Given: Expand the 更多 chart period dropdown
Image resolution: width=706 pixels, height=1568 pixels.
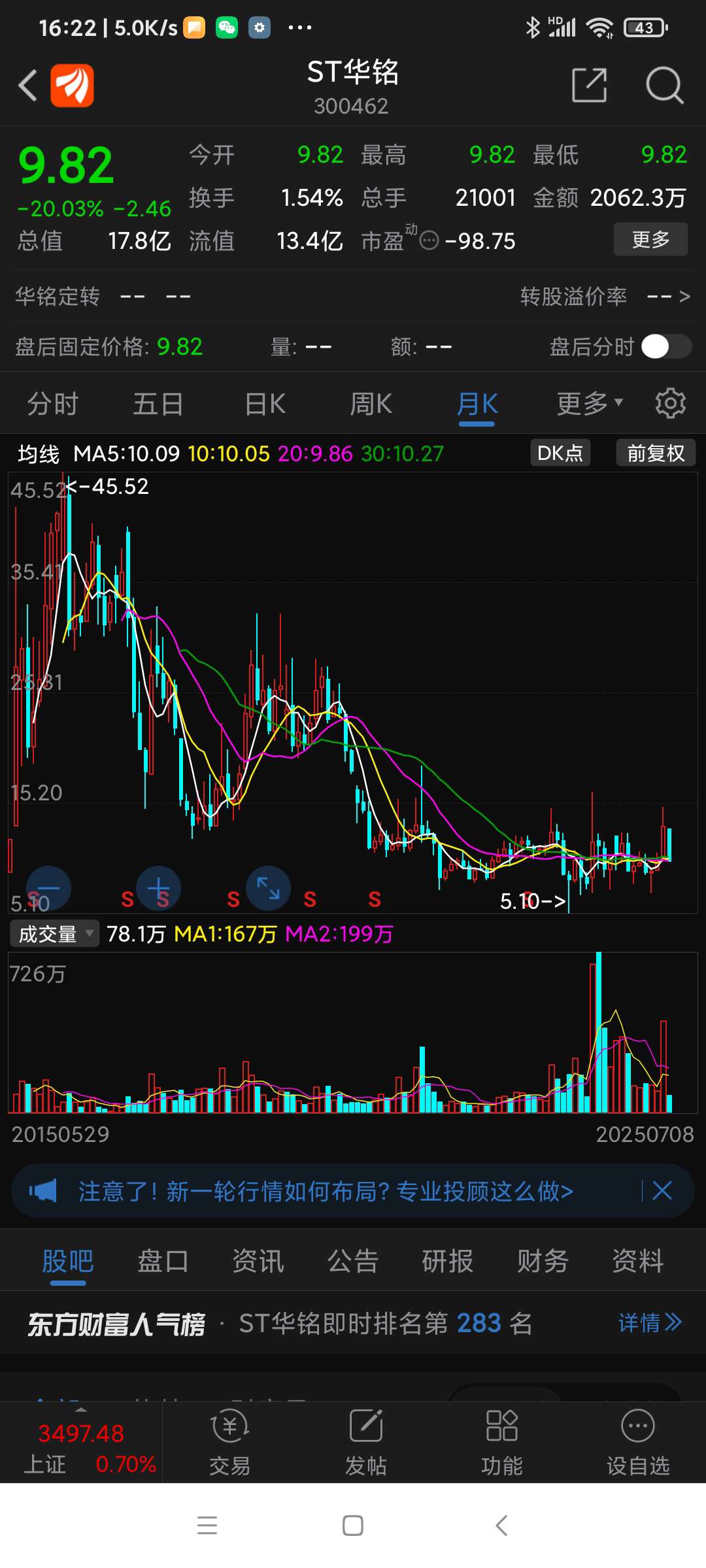Looking at the screenshot, I should [590, 404].
